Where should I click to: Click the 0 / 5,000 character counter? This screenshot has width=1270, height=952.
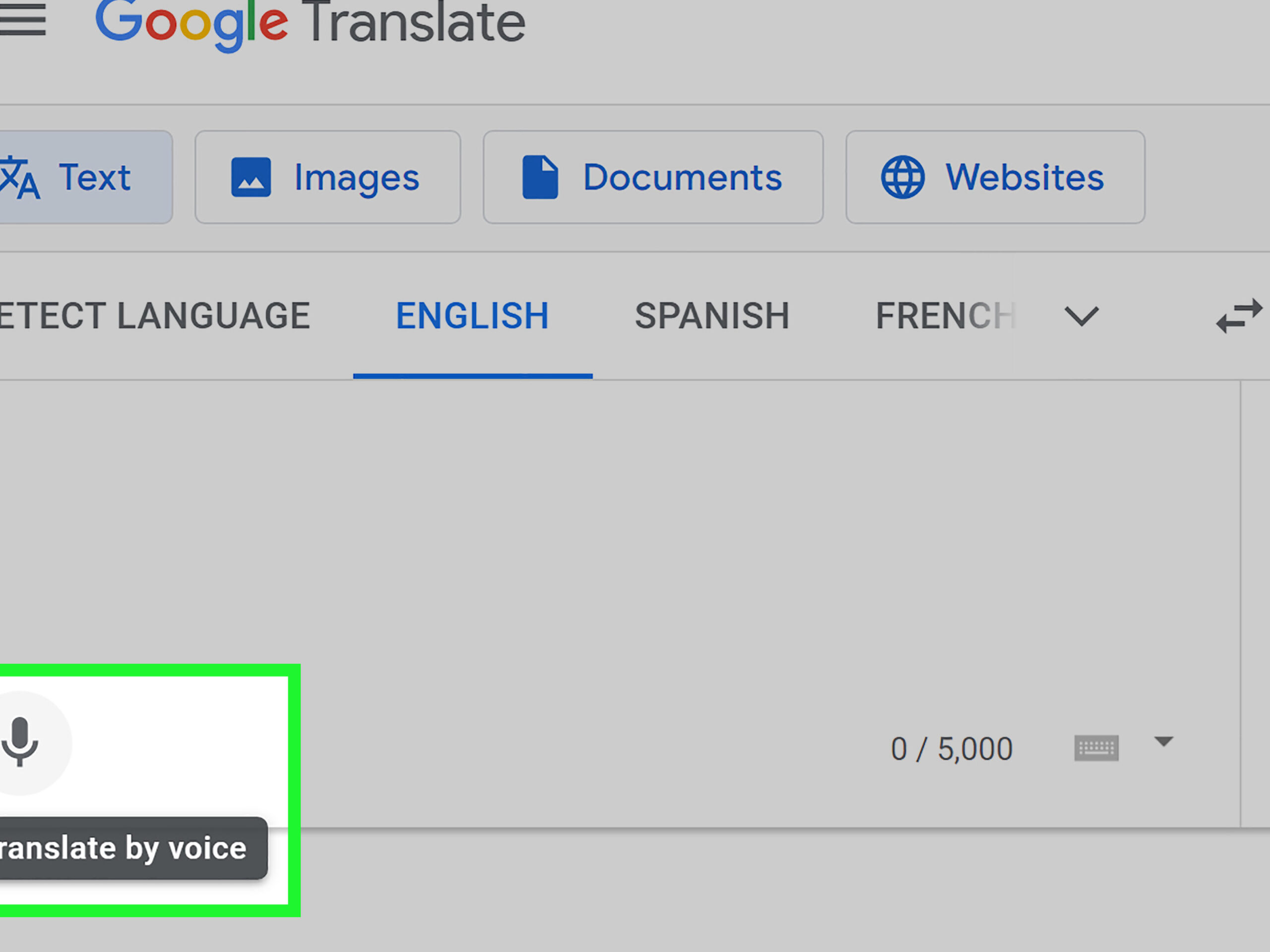point(952,749)
